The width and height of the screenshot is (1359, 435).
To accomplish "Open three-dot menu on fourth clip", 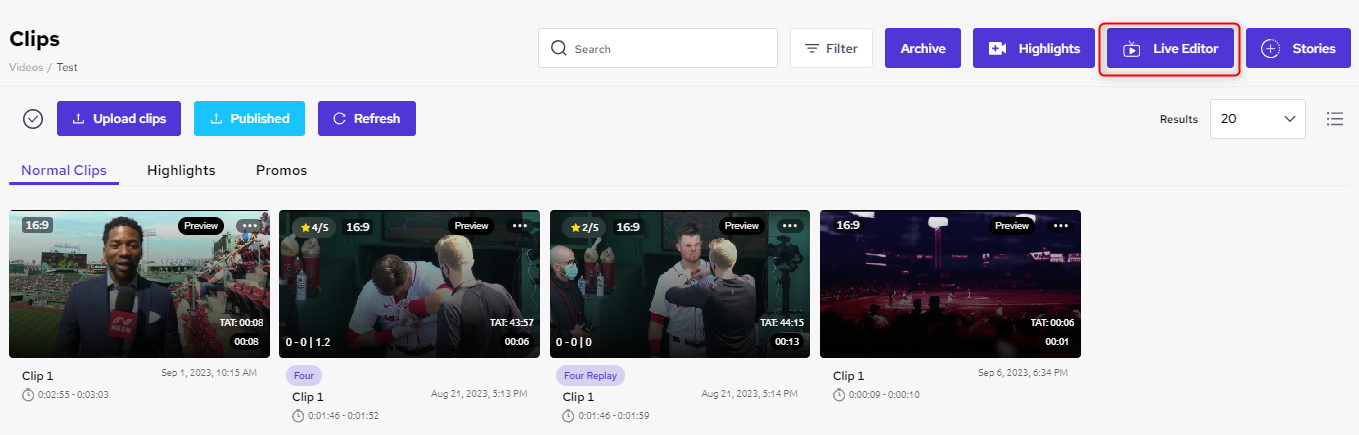I will pyautogui.click(x=1061, y=226).
